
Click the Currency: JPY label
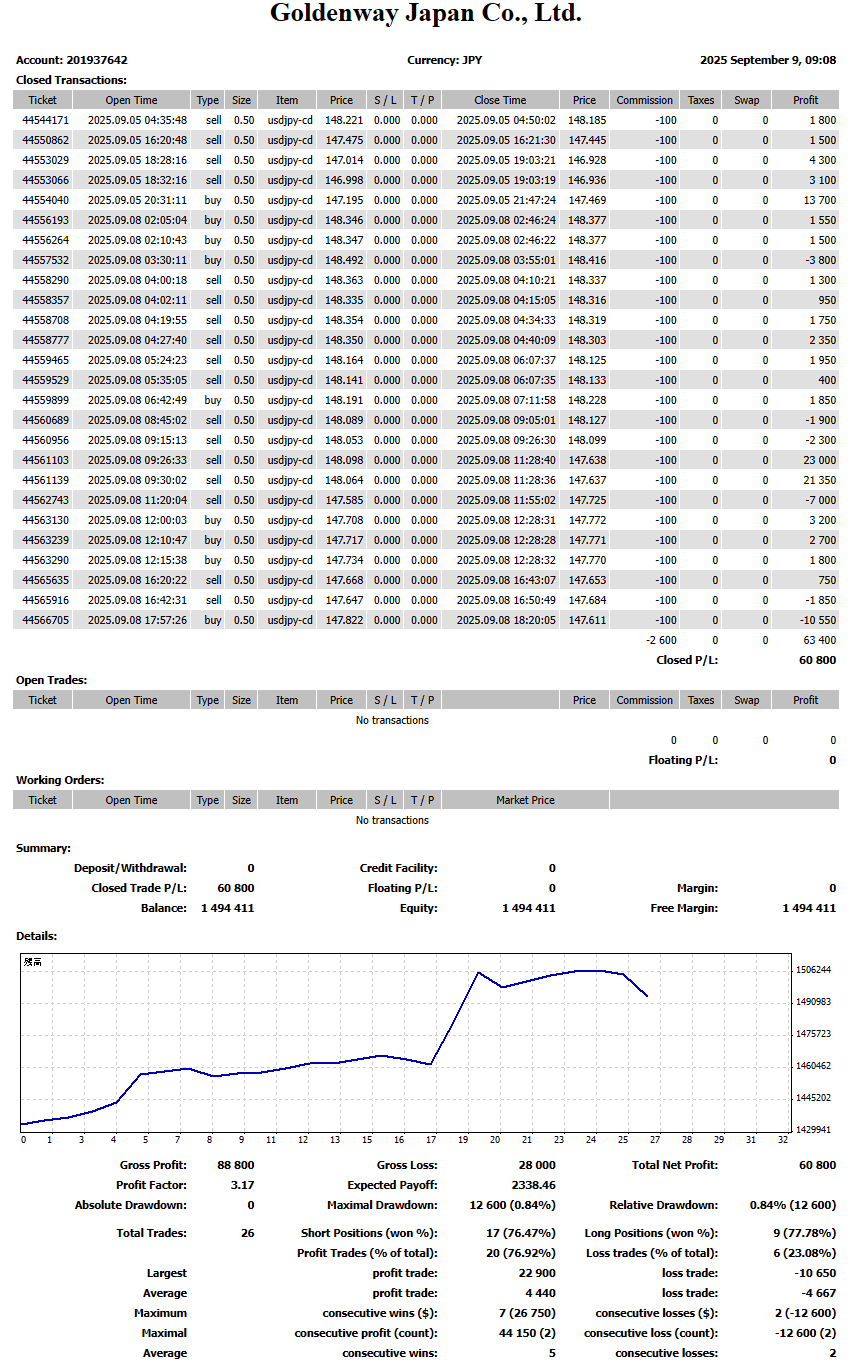[x=444, y=60]
